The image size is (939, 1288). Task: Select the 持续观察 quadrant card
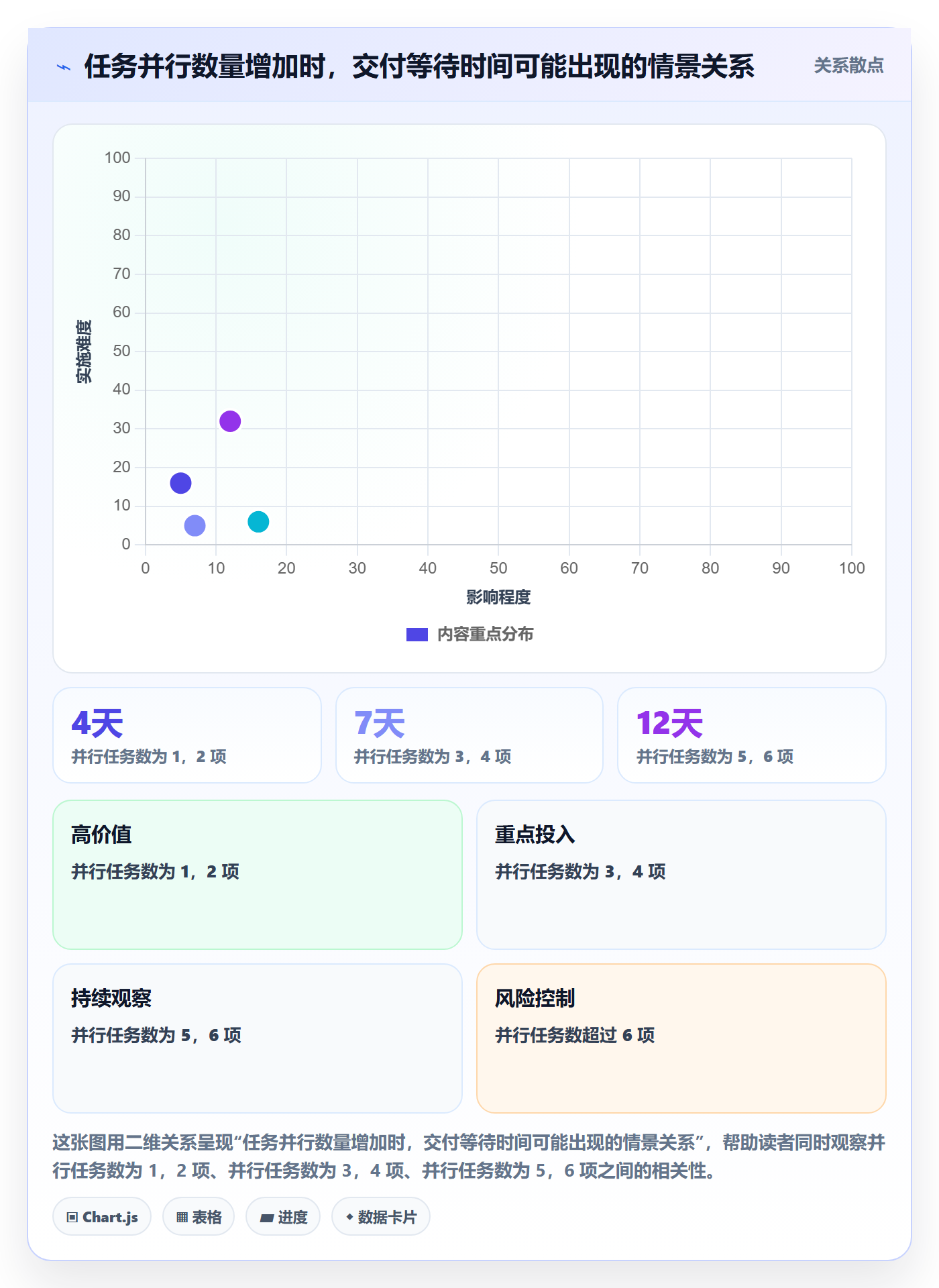pyautogui.click(x=258, y=1038)
